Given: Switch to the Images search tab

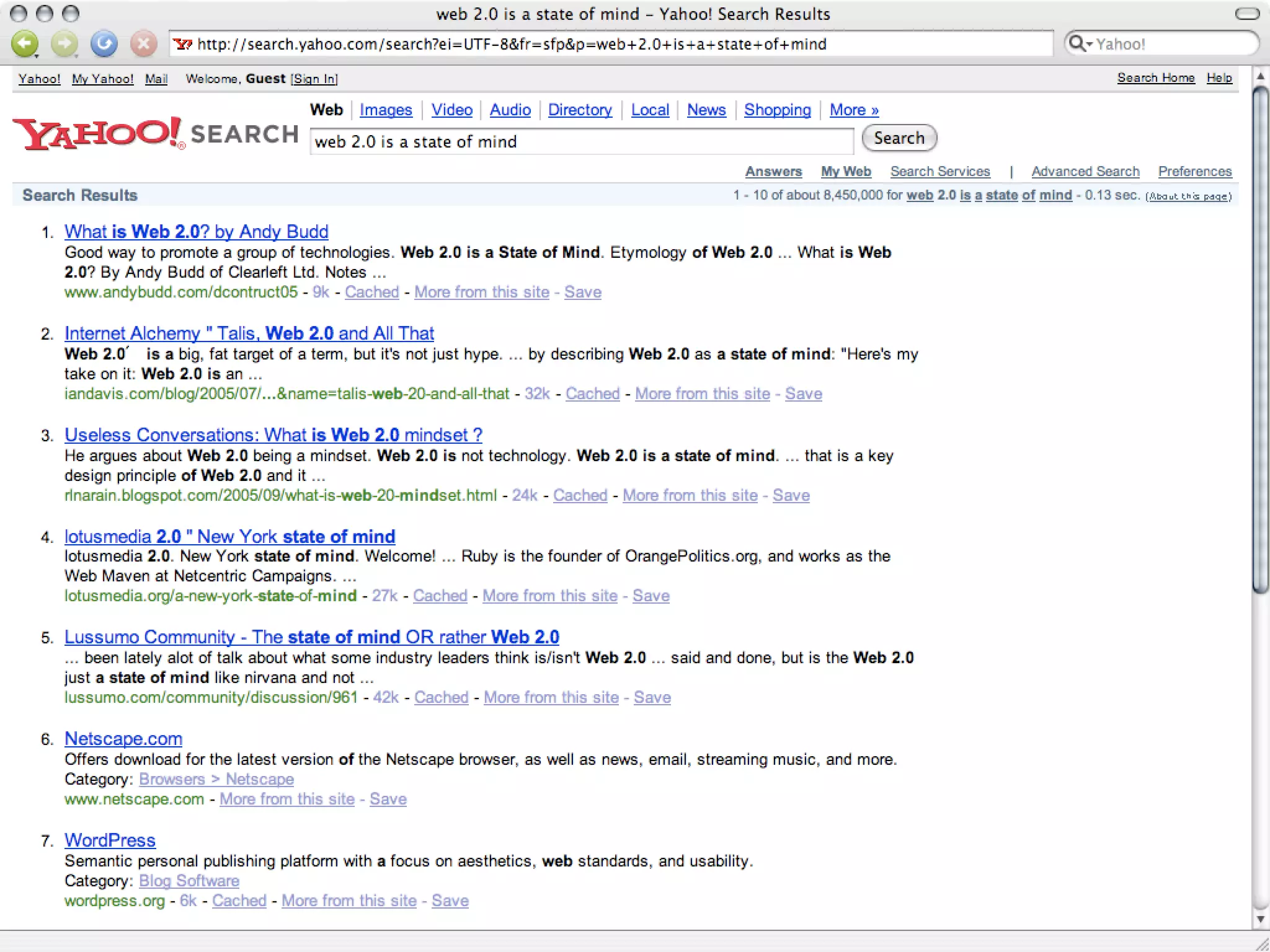Looking at the screenshot, I should pos(386,110).
